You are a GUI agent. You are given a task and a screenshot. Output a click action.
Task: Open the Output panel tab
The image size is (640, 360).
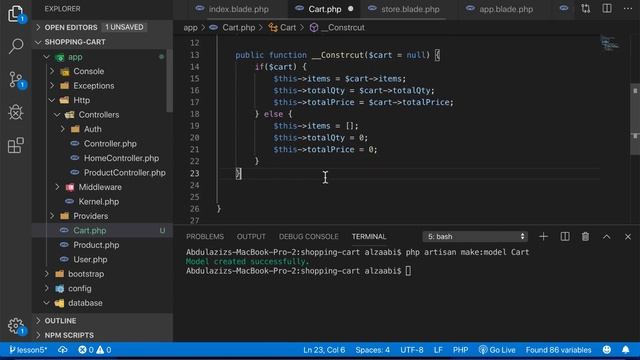251,236
